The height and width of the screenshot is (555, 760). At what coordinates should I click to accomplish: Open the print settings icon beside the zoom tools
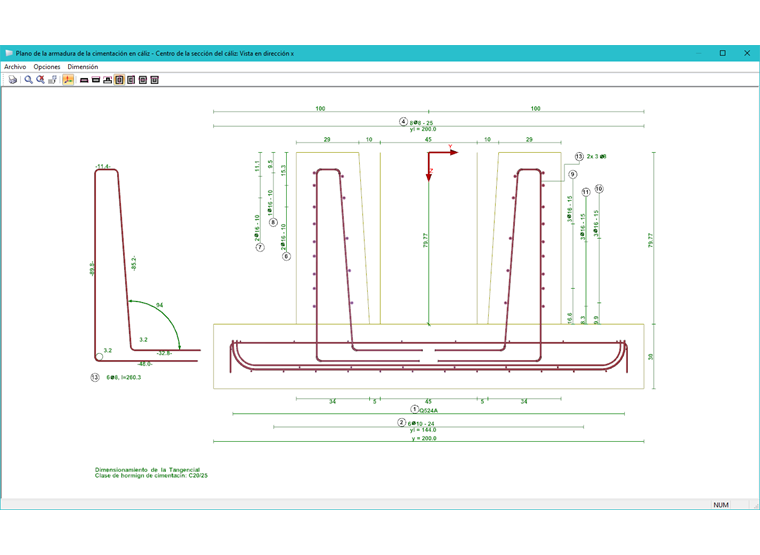52,80
